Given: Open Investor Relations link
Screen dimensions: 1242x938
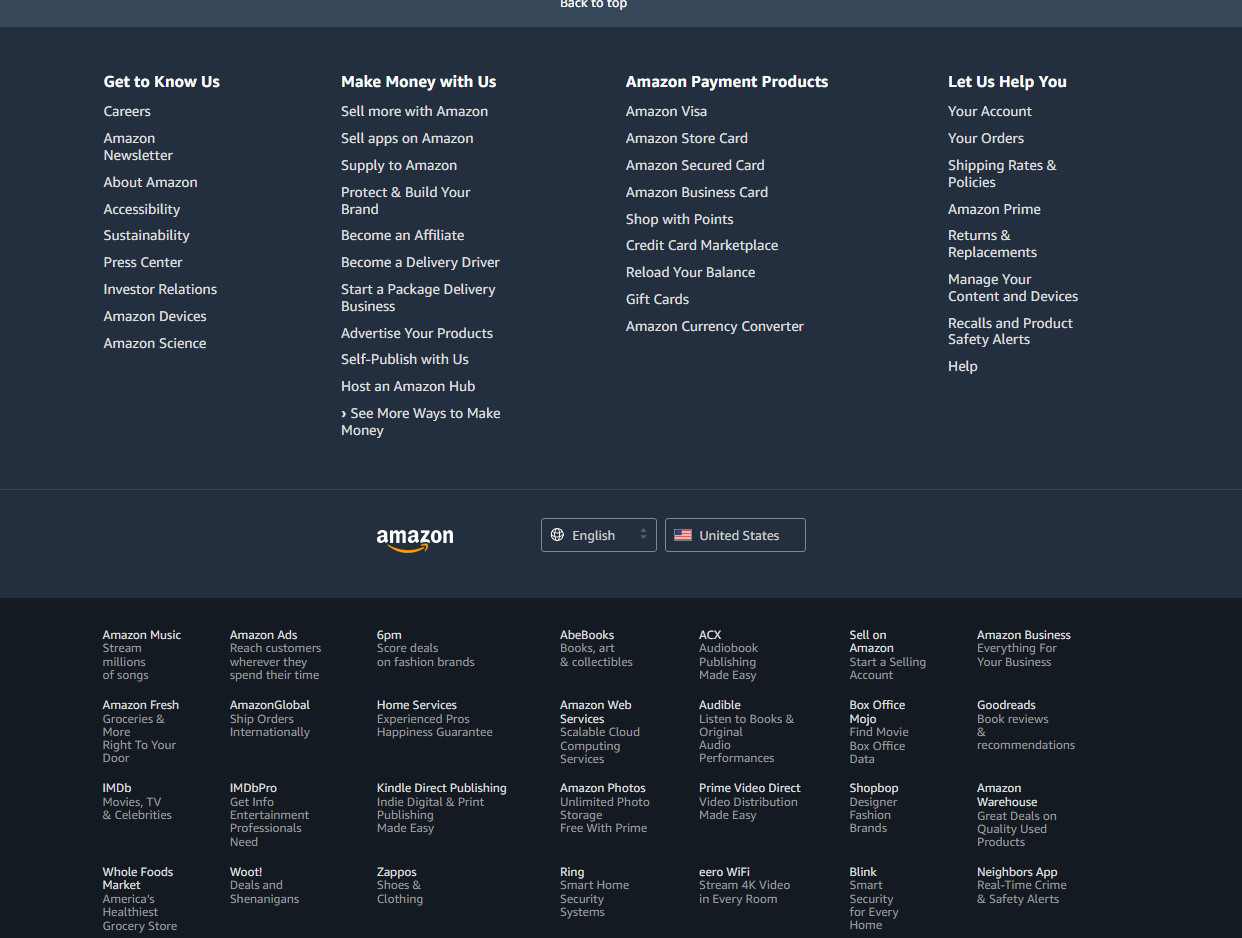Looking at the screenshot, I should [160, 289].
